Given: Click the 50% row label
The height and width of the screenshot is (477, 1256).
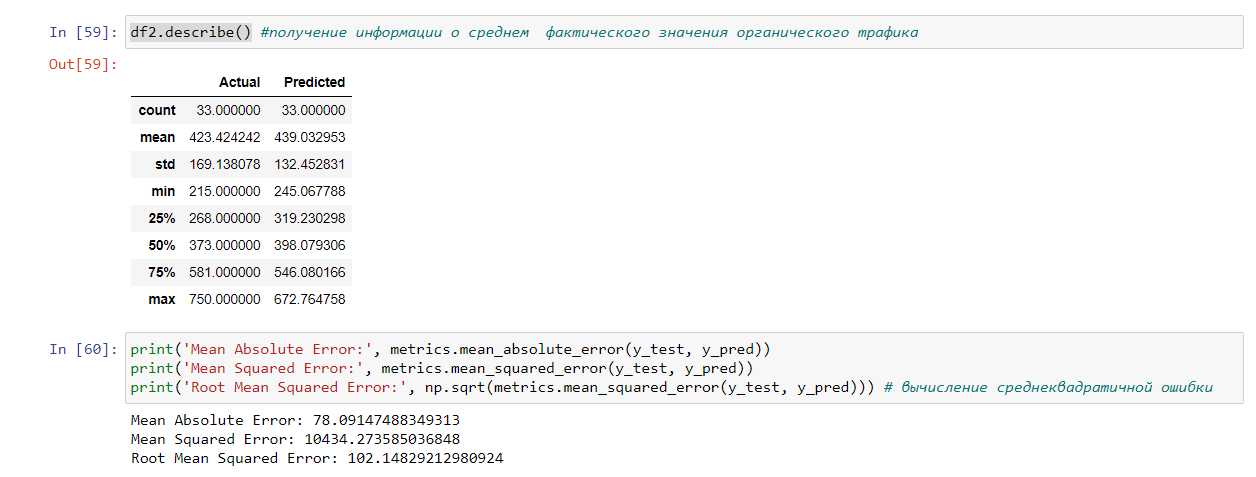Looking at the screenshot, I should [x=162, y=245].
